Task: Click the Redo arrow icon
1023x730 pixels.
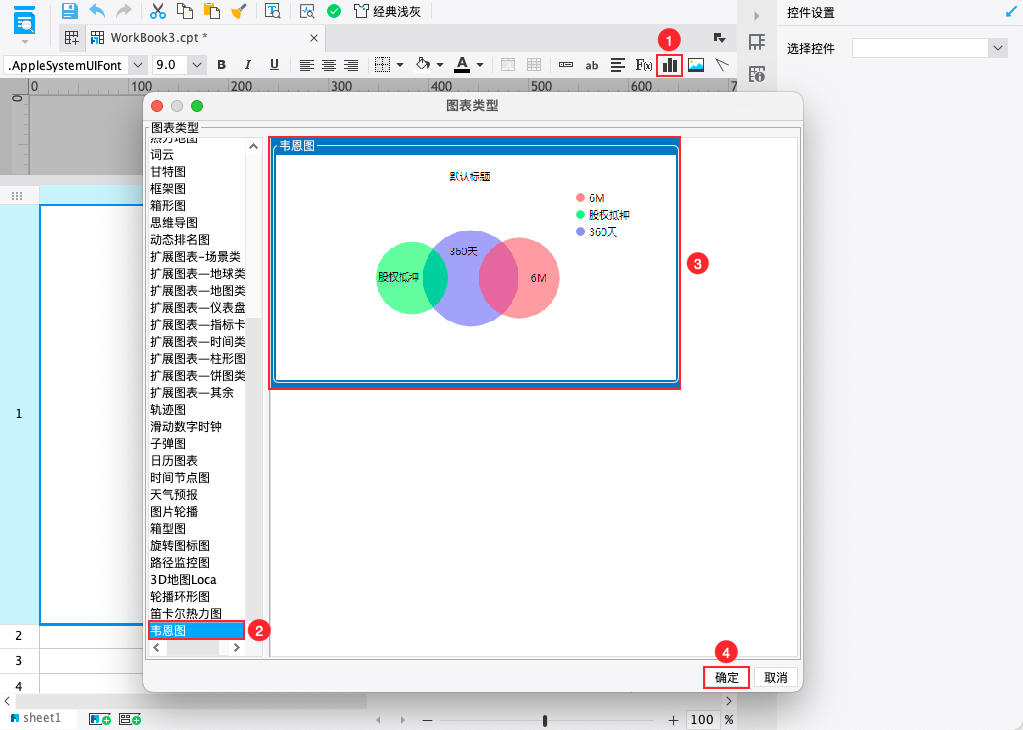Action: [x=123, y=11]
